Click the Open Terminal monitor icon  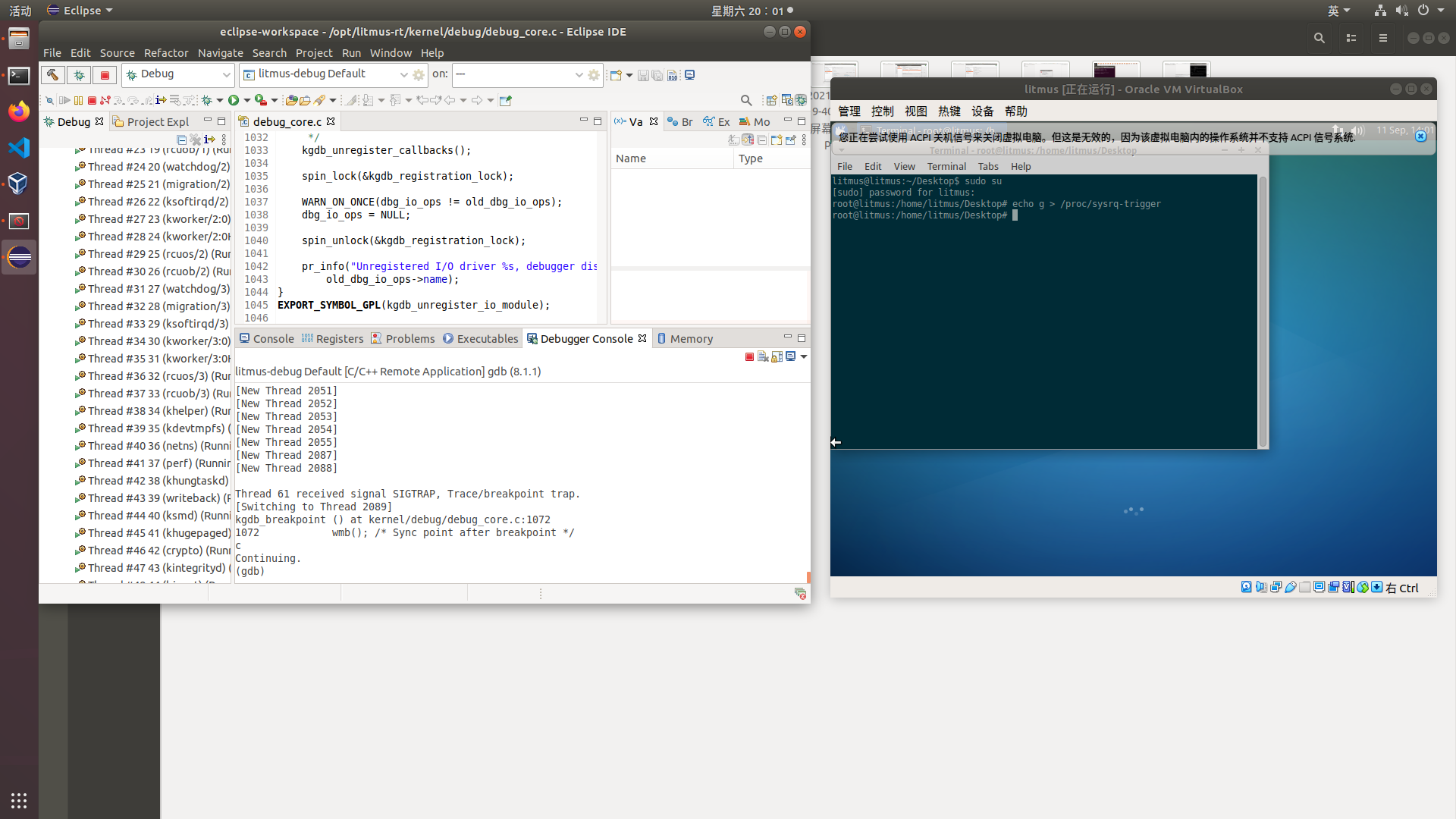coord(690,74)
